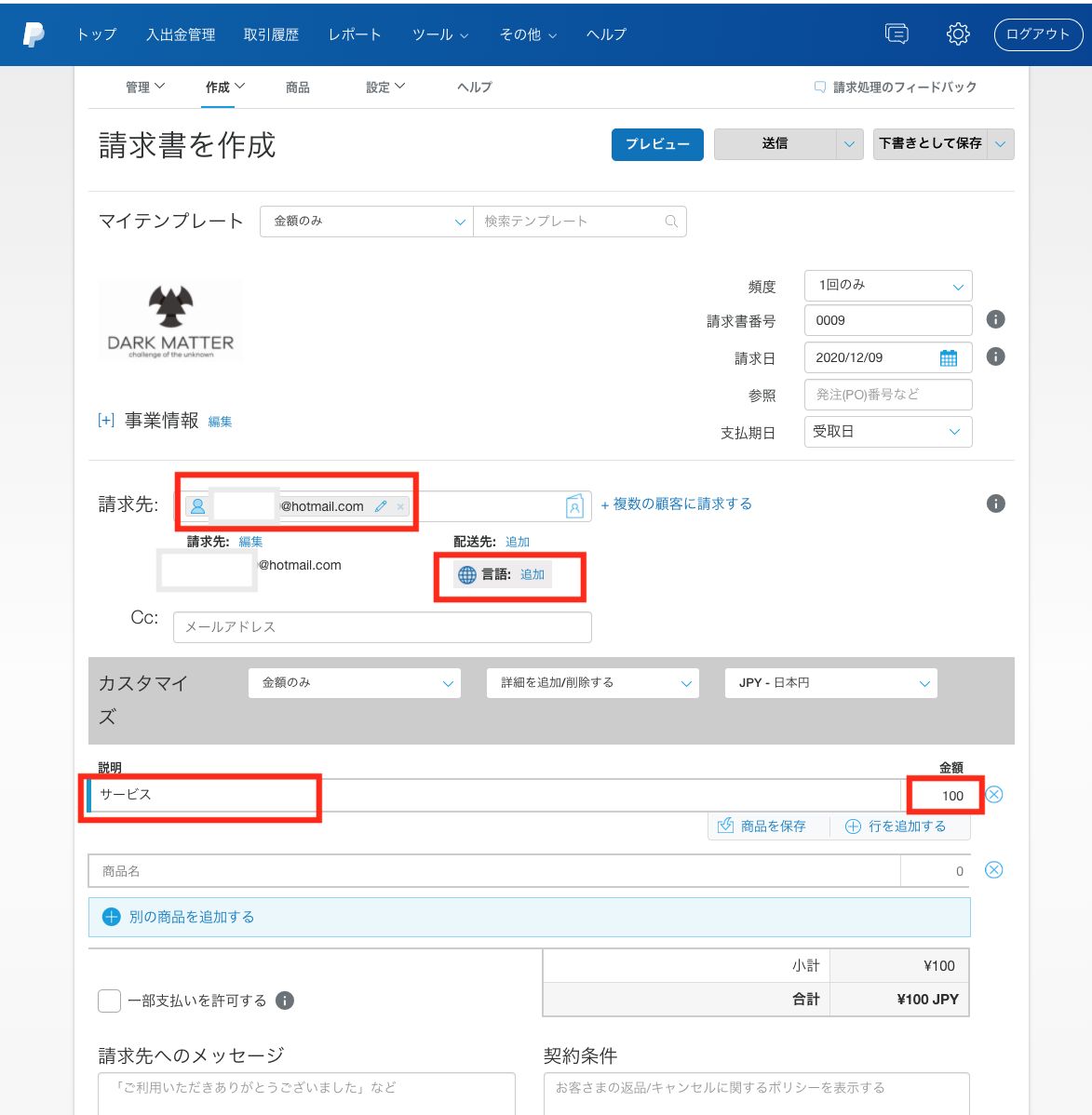
Task: Click the PayPal logo icon
Action: (34, 34)
